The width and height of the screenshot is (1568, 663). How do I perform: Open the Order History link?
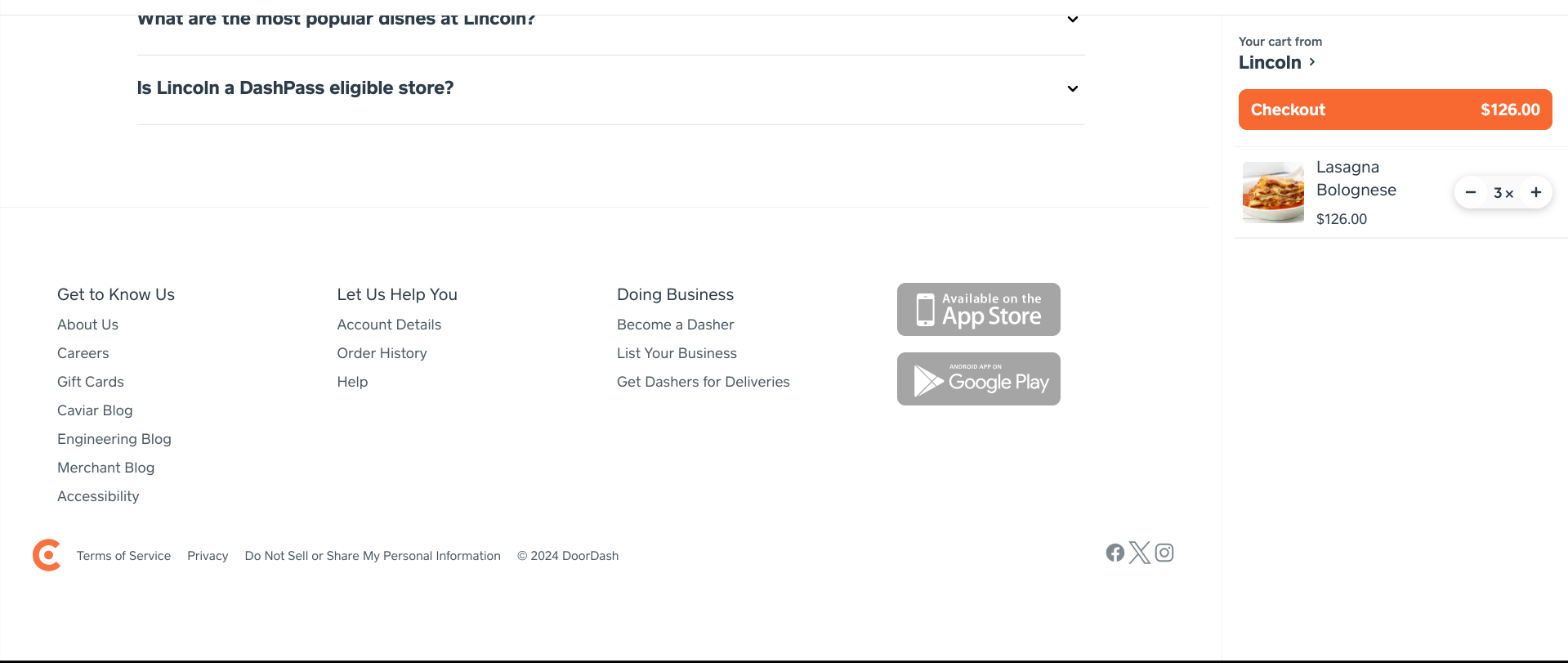pos(382,353)
